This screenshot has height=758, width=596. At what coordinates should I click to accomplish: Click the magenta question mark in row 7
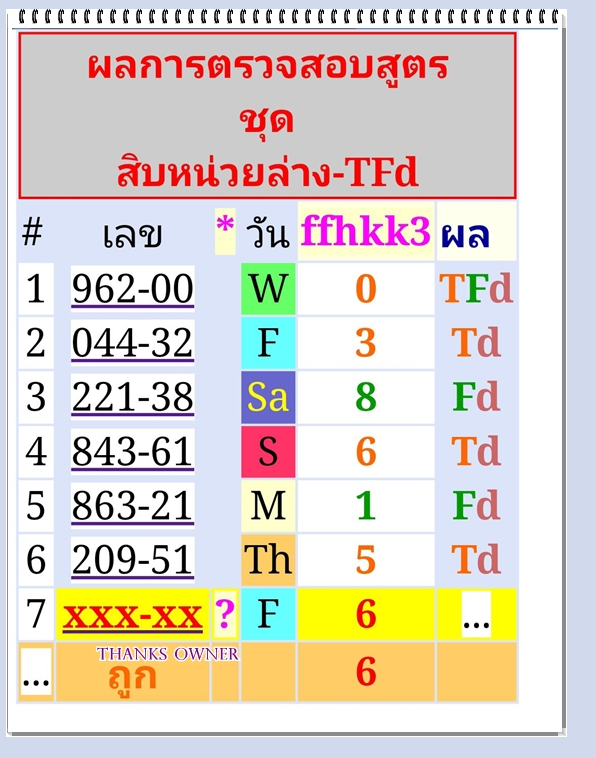point(225,614)
